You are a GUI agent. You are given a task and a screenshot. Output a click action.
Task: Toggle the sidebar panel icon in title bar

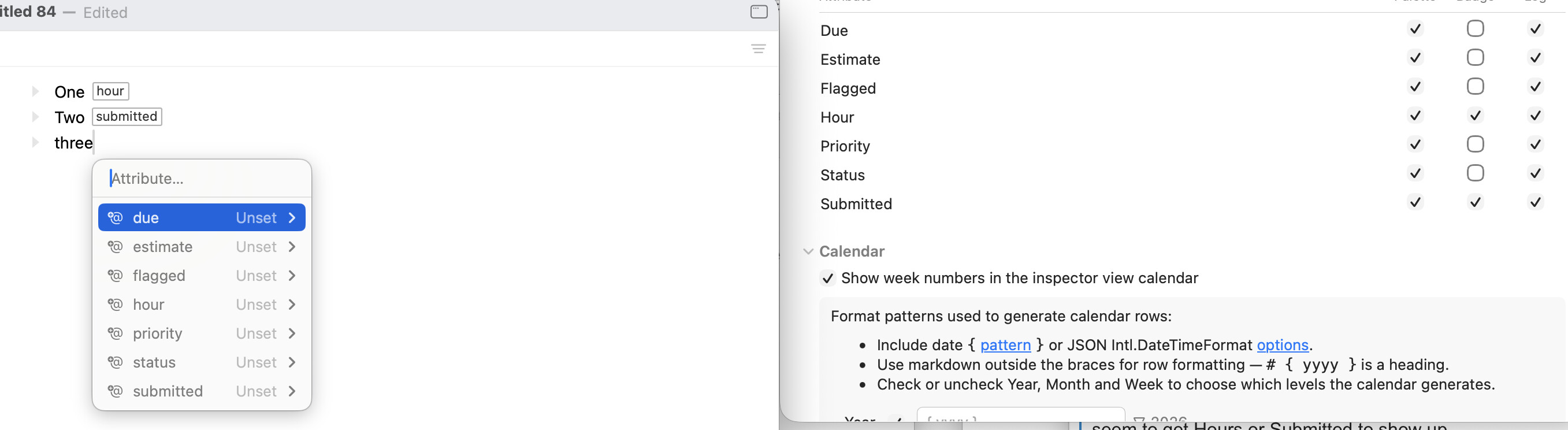[759, 12]
